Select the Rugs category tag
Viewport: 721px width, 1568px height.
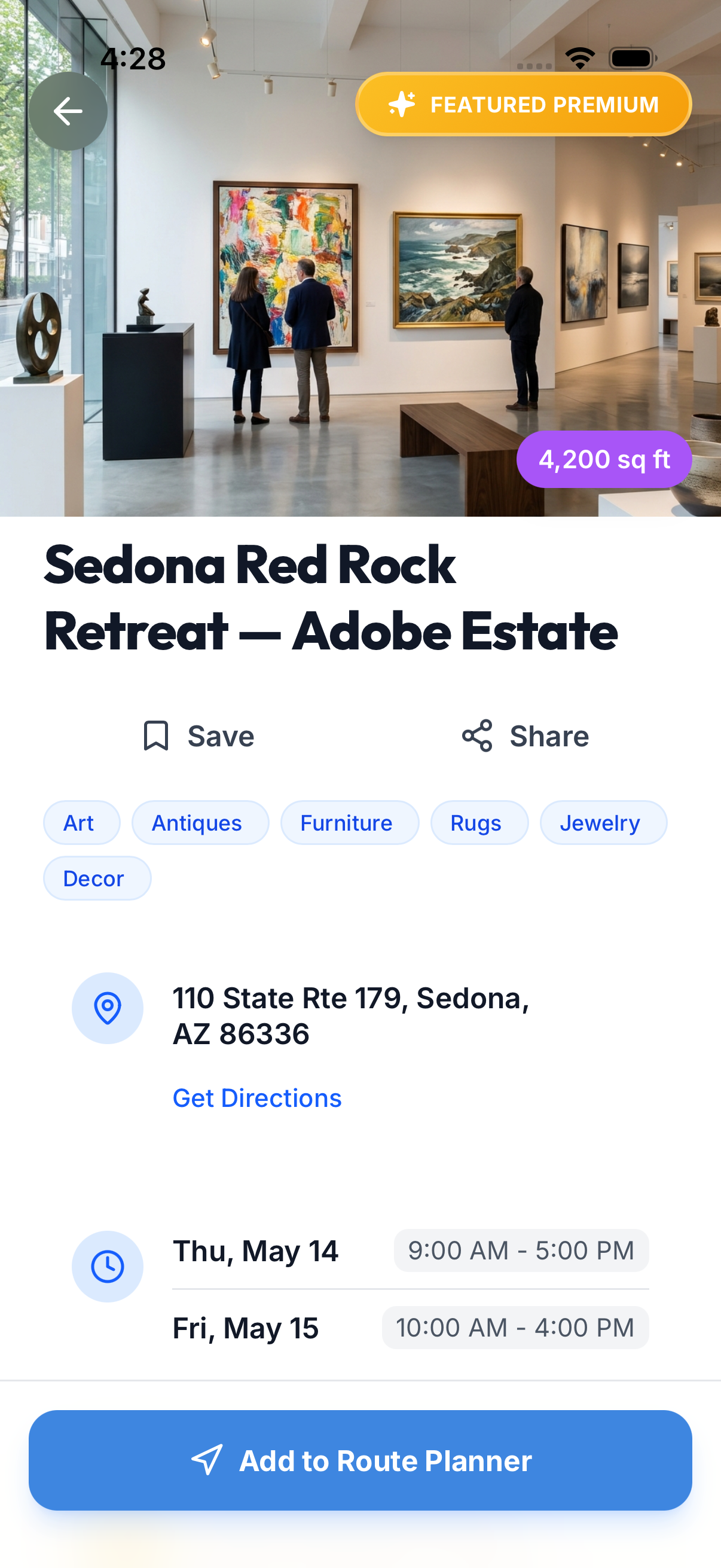[x=479, y=822]
